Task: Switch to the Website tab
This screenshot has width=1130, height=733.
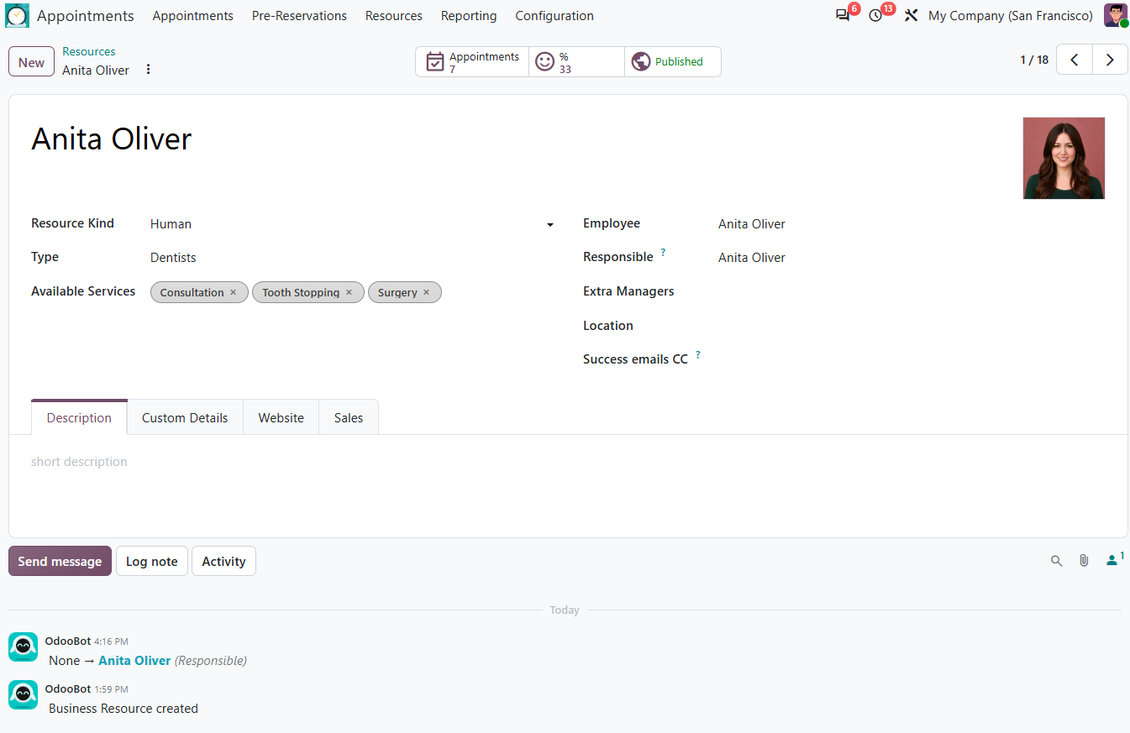Action: pyautogui.click(x=281, y=418)
